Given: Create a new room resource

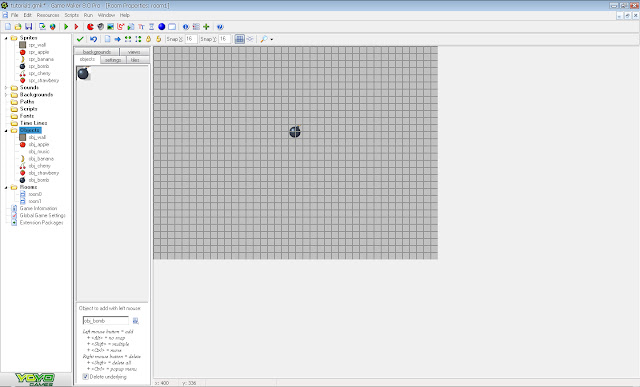Looking at the screenshot, I should [172, 27].
